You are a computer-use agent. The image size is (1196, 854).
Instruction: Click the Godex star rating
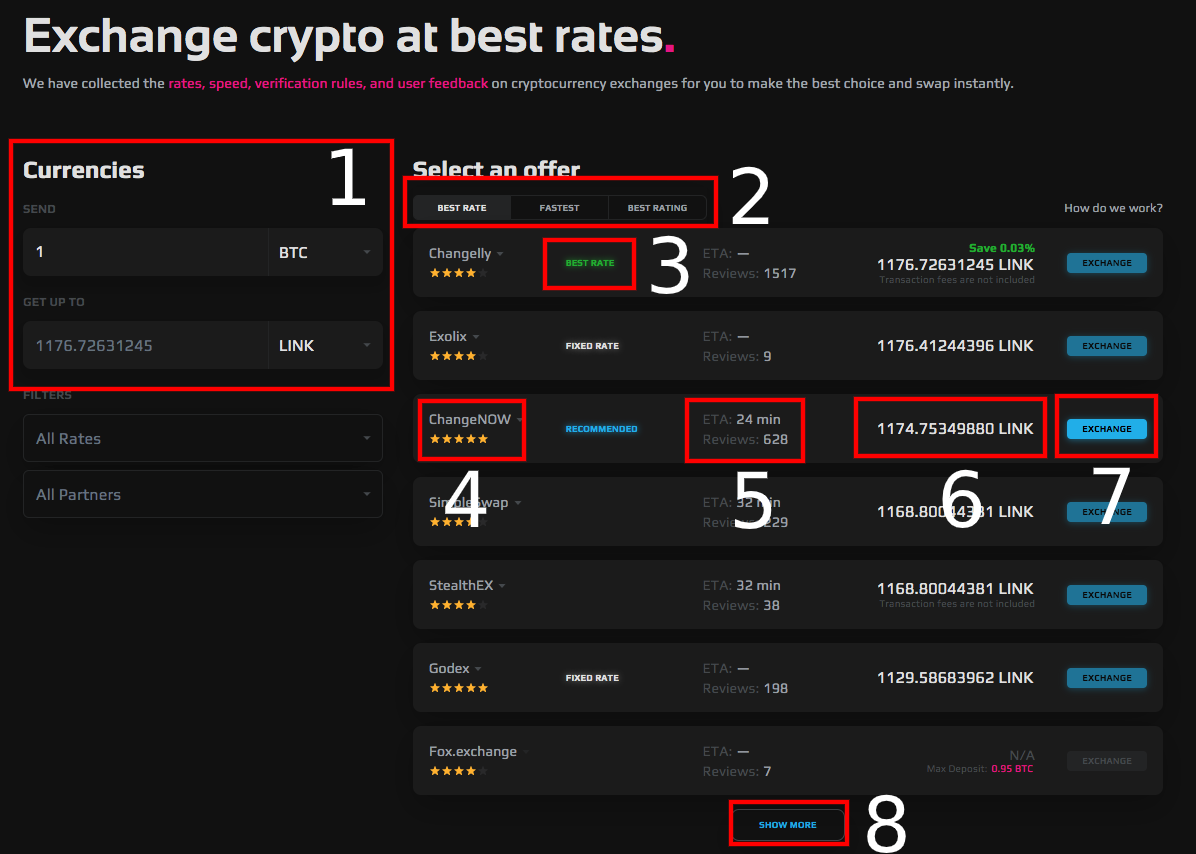(458, 688)
